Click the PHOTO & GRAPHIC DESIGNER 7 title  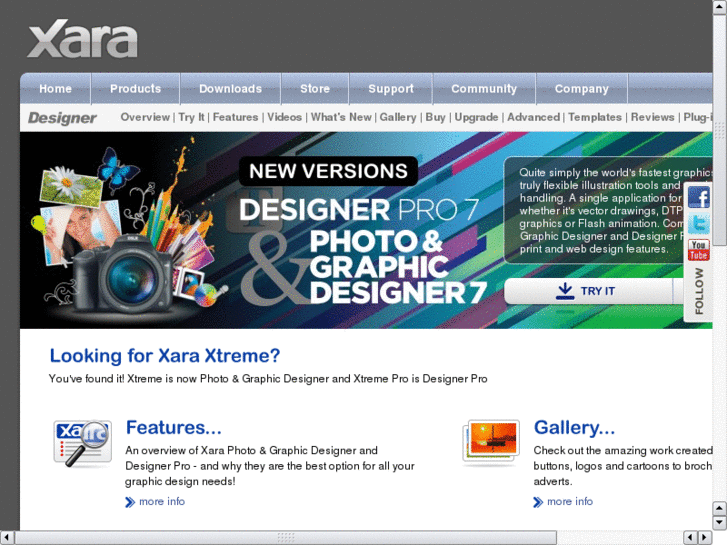pos(398,267)
